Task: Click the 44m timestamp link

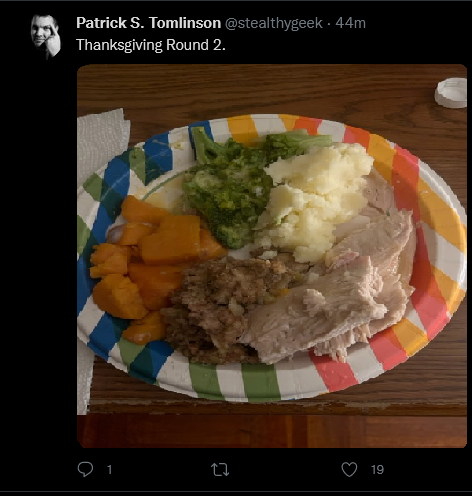Action: pyautogui.click(x=350, y=23)
